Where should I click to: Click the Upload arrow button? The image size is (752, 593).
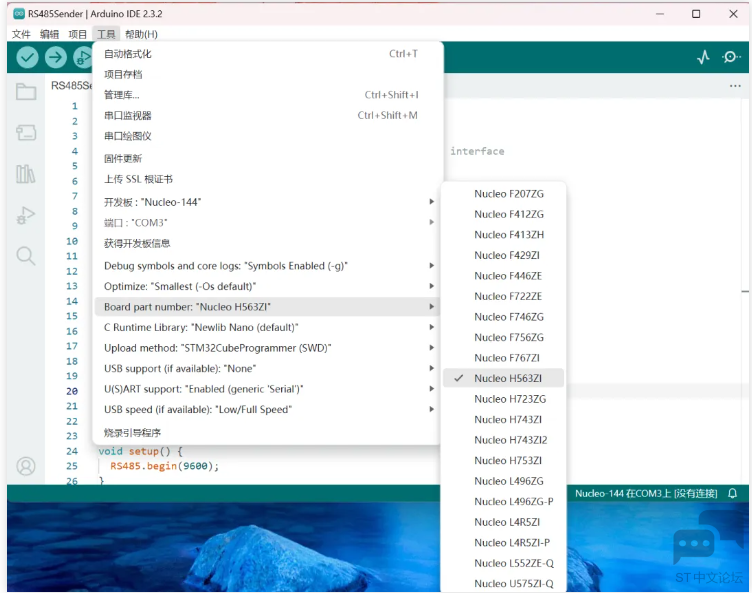(x=56, y=58)
